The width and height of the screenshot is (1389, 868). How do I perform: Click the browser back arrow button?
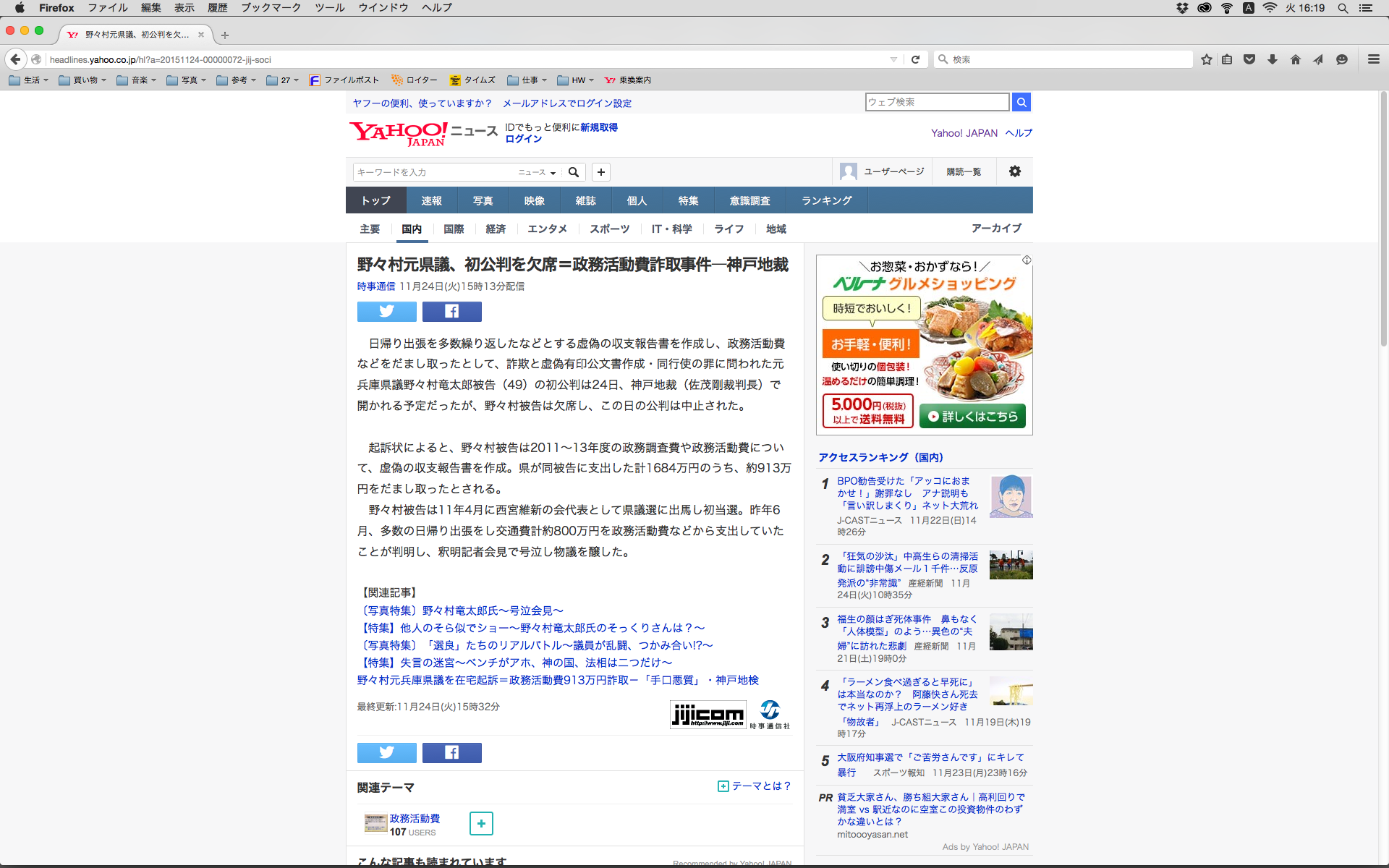15,59
